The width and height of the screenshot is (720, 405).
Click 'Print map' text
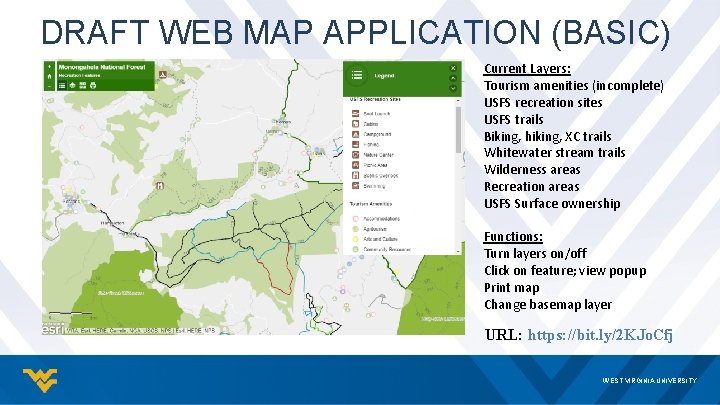(x=512, y=288)
